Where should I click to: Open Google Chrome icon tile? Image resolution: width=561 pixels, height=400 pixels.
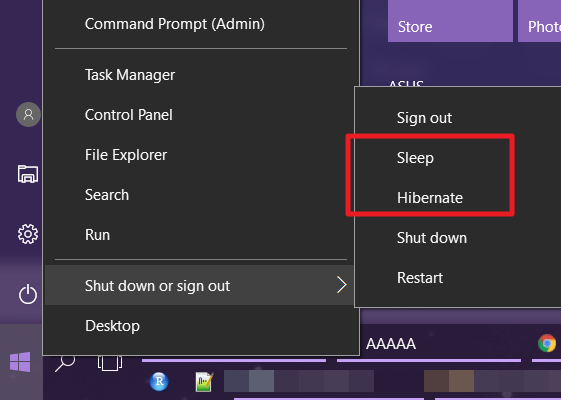(x=547, y=343)
